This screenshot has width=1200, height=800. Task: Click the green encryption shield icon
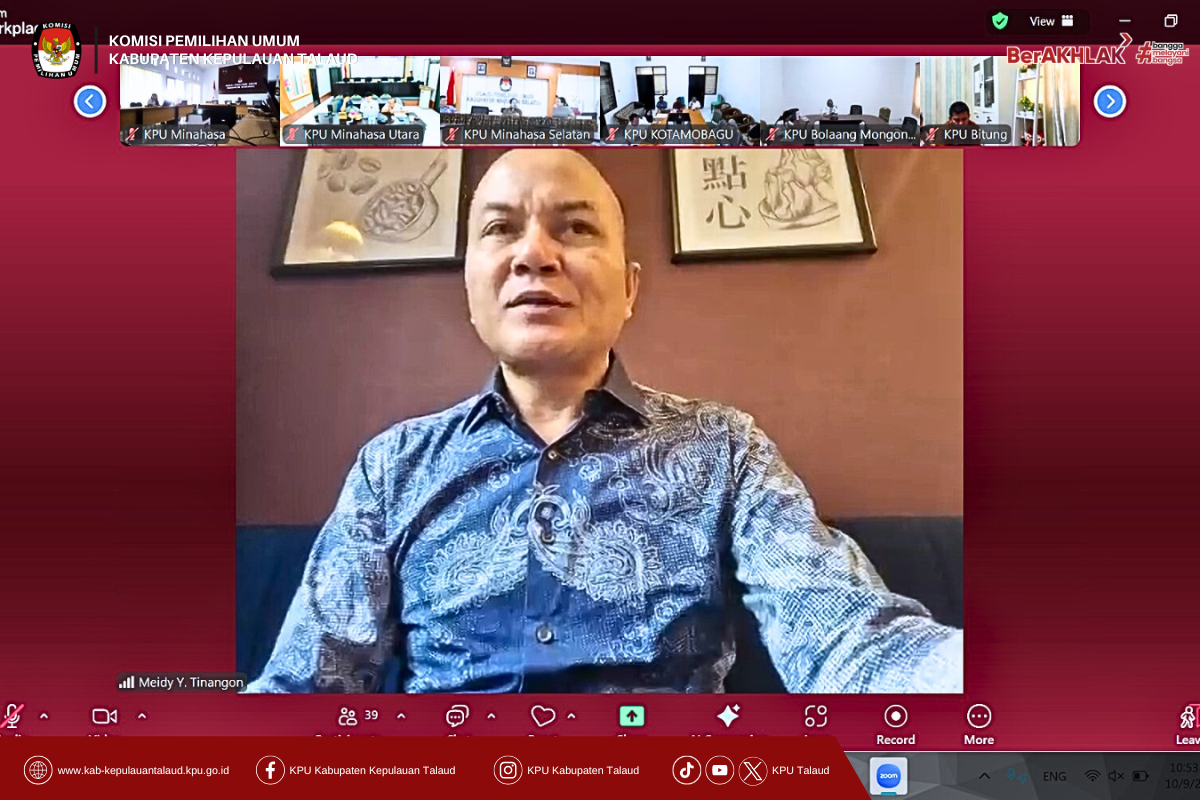pos(999,21)
